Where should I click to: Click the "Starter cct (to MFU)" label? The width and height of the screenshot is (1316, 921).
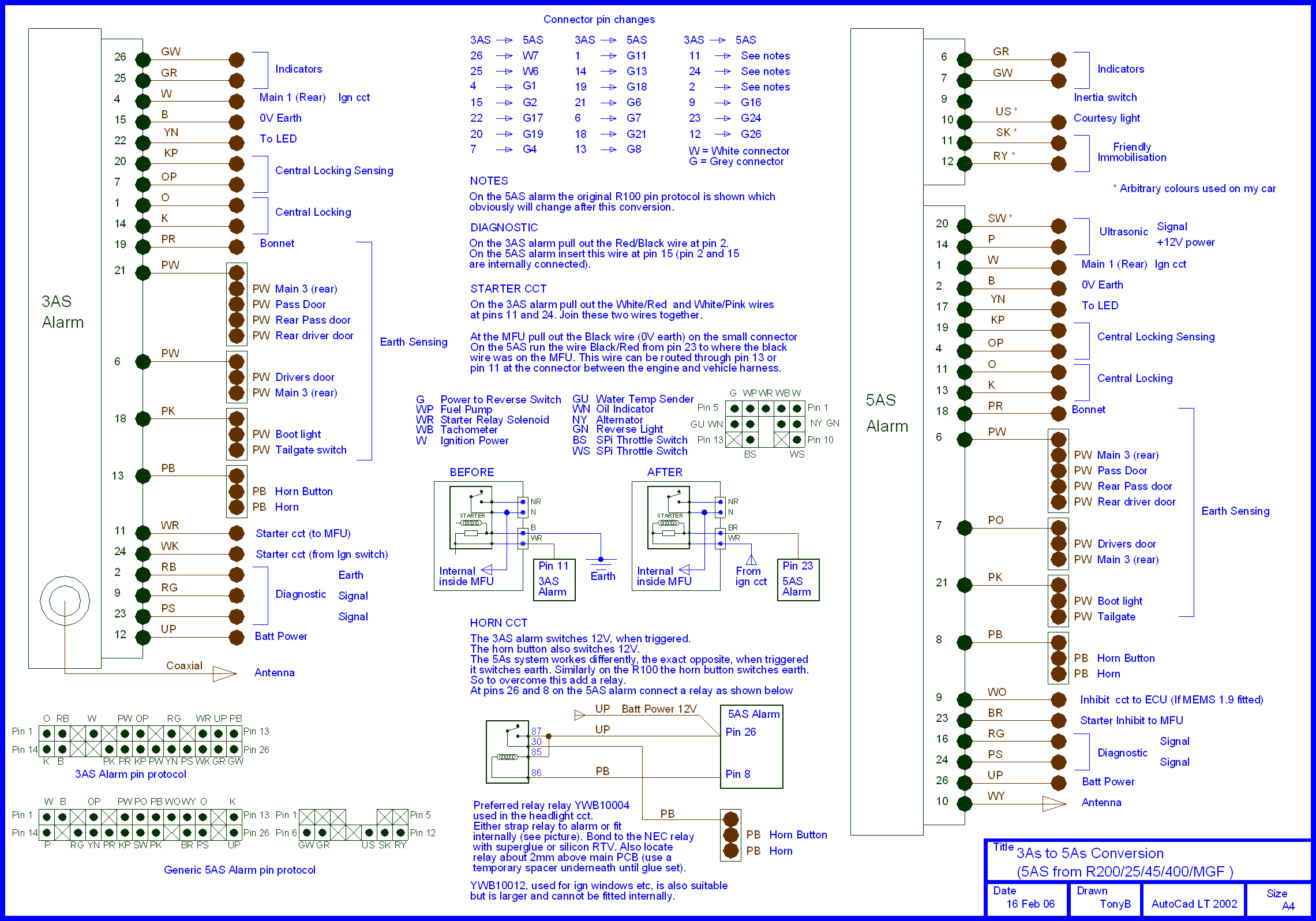[303, 534]
